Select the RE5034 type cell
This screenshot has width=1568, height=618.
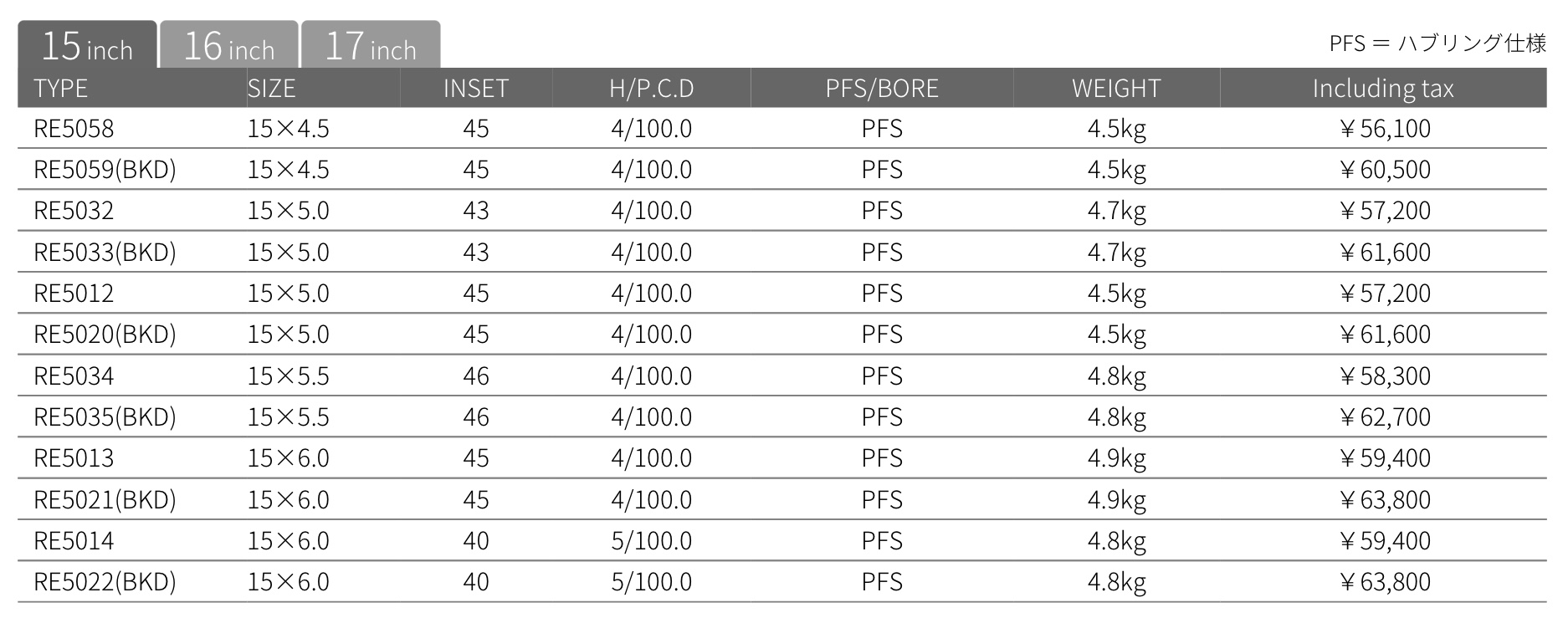(x=74, y=376)
